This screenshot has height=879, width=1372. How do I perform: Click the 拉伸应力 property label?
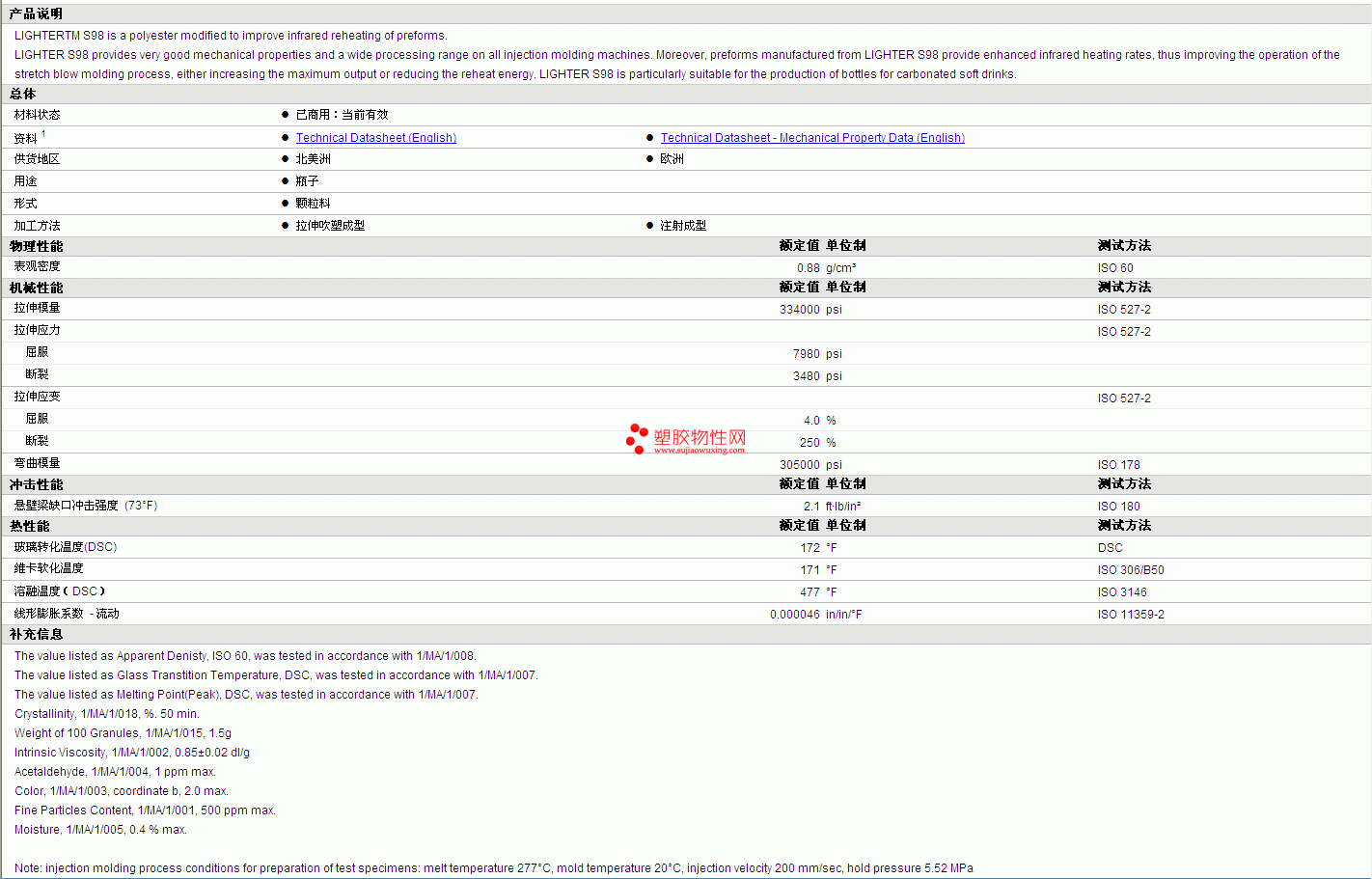(x=38, y=330)
